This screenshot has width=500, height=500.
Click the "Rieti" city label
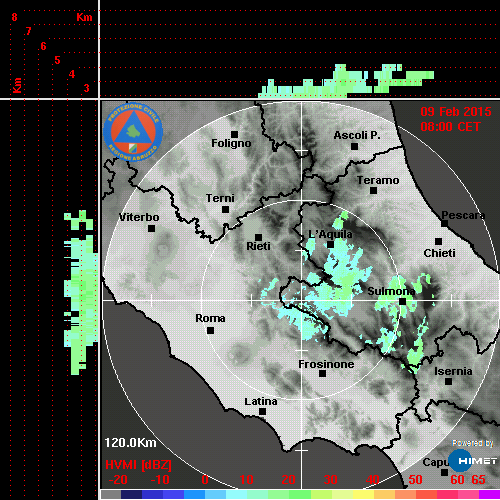coord(258,246)
